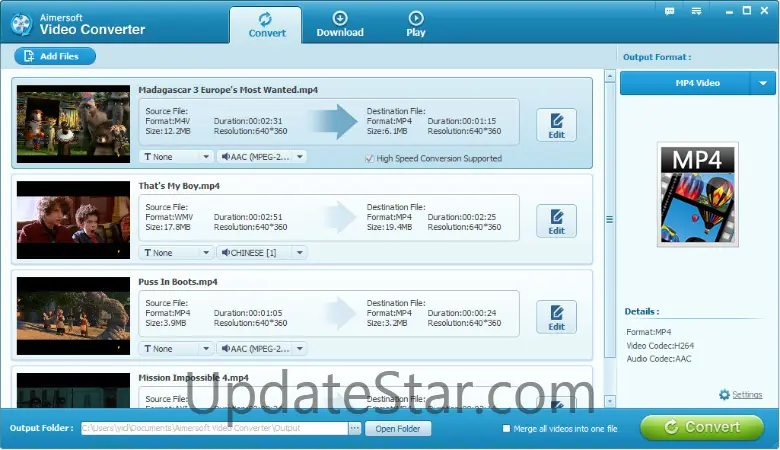The width and height of the screenshot is (780, 450).
Task: Select the Puss In Boots.mp4 title
Action: [x=178, y=282]
